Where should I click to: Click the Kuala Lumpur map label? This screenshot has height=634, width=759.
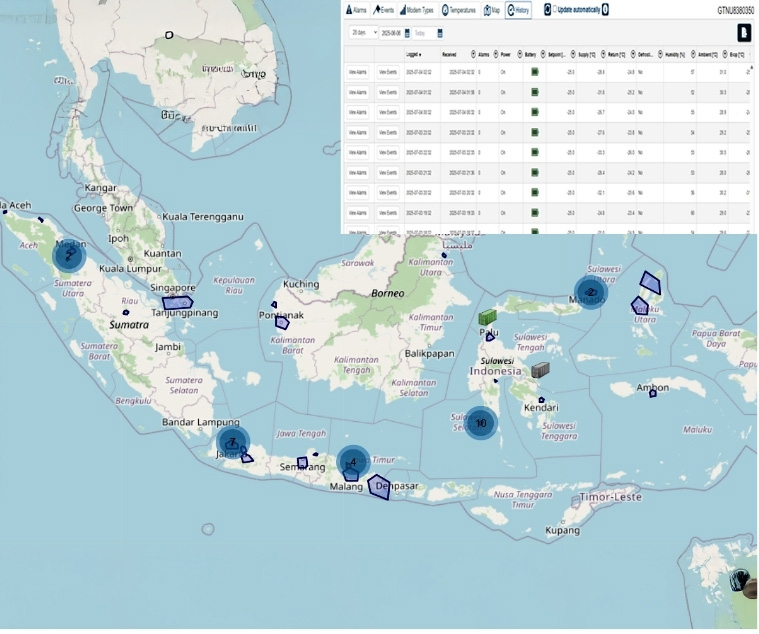[x=130, y=269]
